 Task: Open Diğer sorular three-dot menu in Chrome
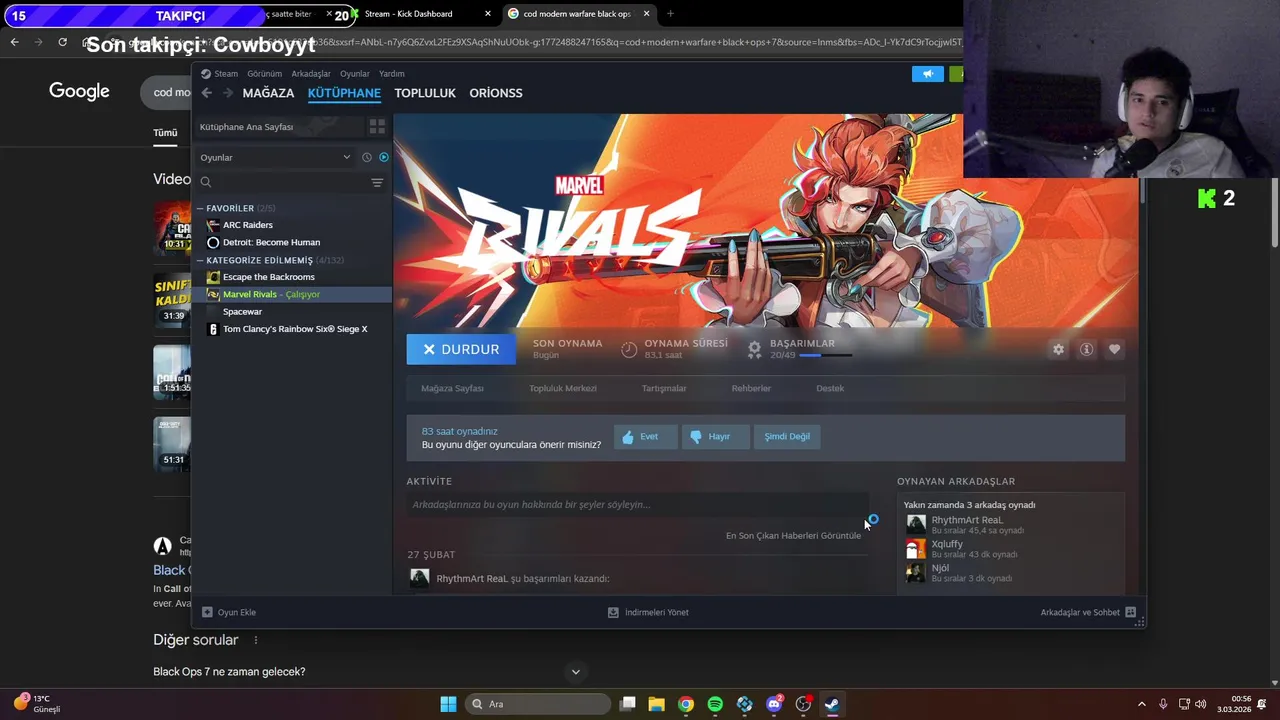(x=256, y=640)
